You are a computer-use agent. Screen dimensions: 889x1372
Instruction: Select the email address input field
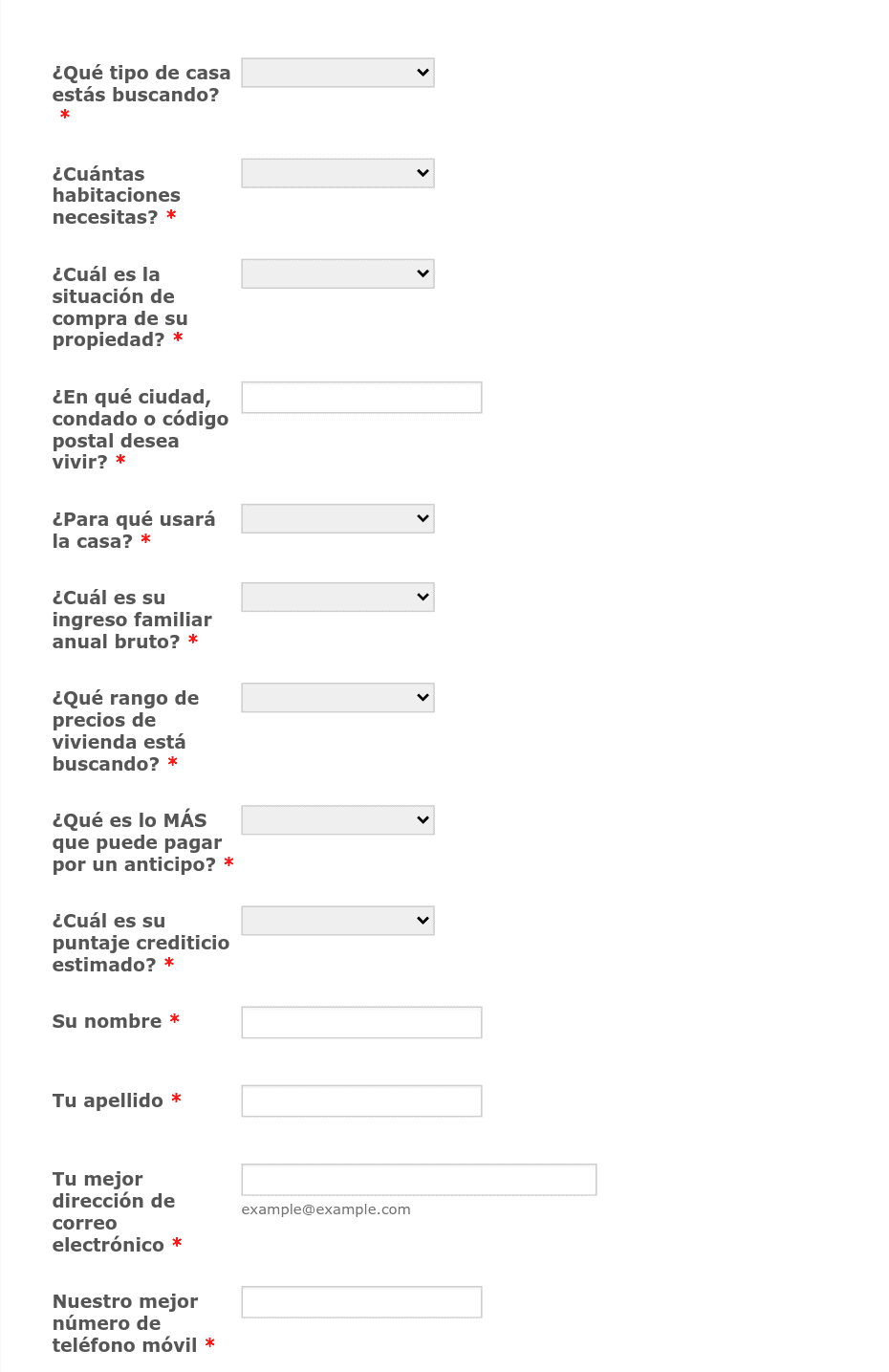click(419, 1179)
